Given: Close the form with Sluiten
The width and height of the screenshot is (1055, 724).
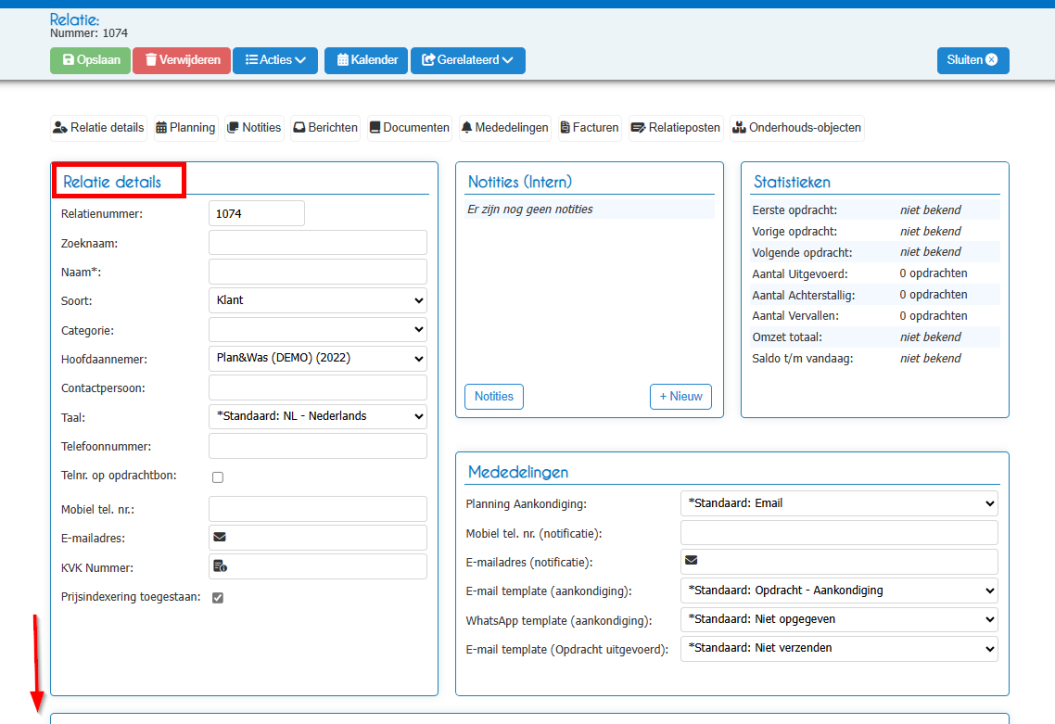Looking at the screenshot, I should click(973, 60).
